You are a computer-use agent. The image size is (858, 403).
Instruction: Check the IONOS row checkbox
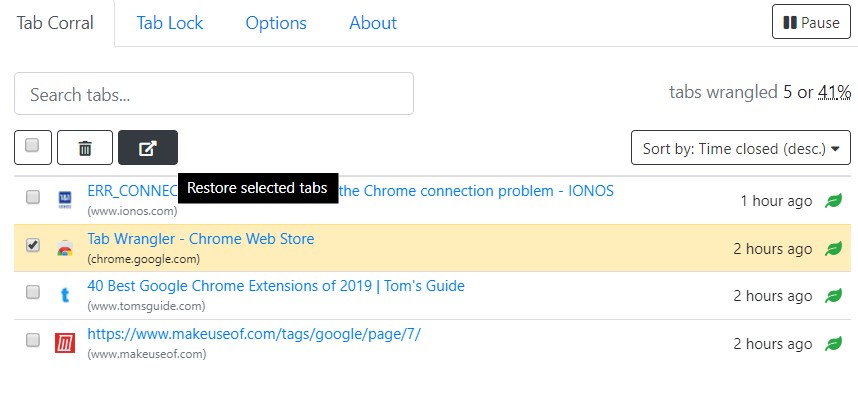(33, 197)
